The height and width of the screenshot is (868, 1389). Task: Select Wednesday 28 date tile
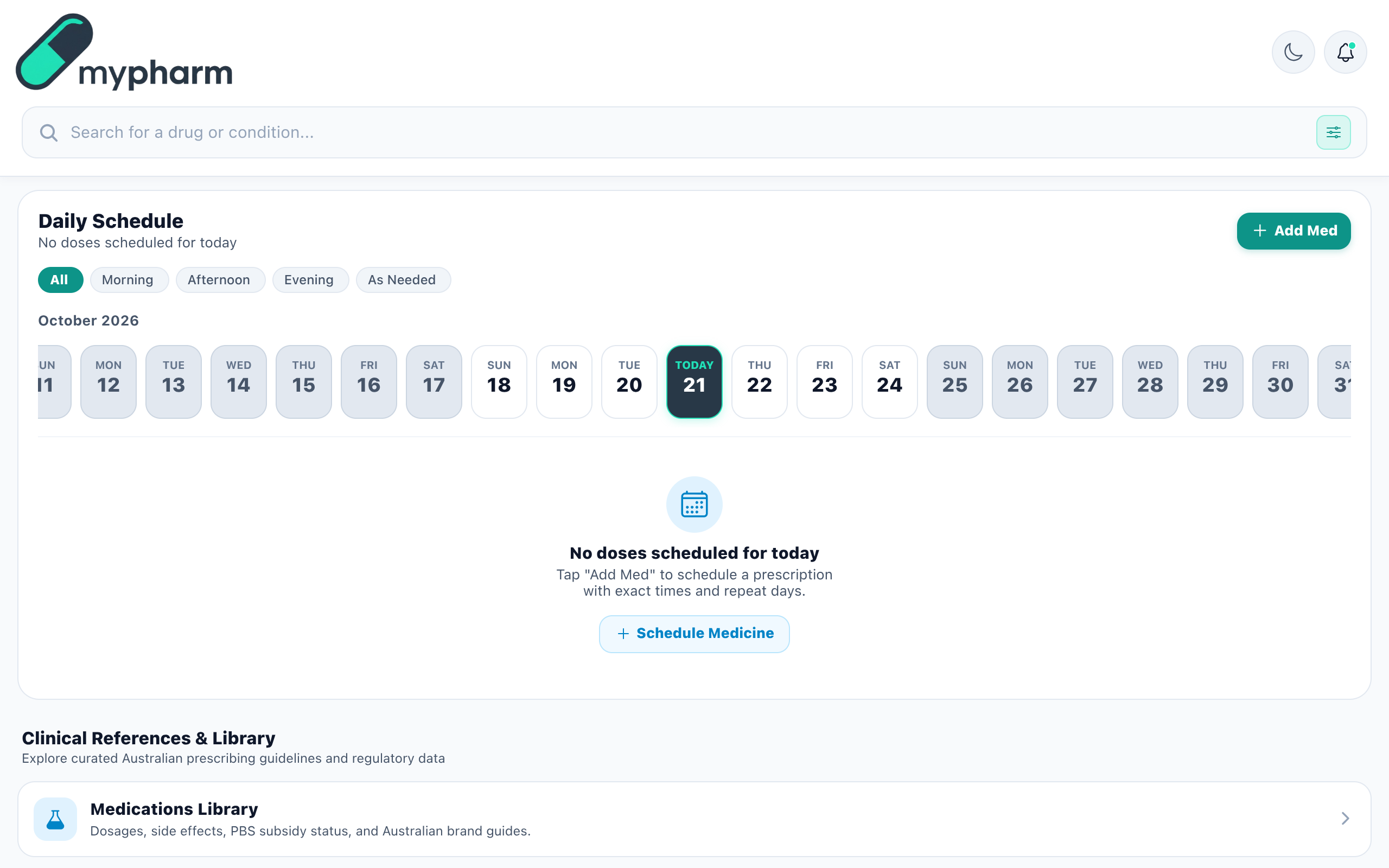click(1150, 382)
